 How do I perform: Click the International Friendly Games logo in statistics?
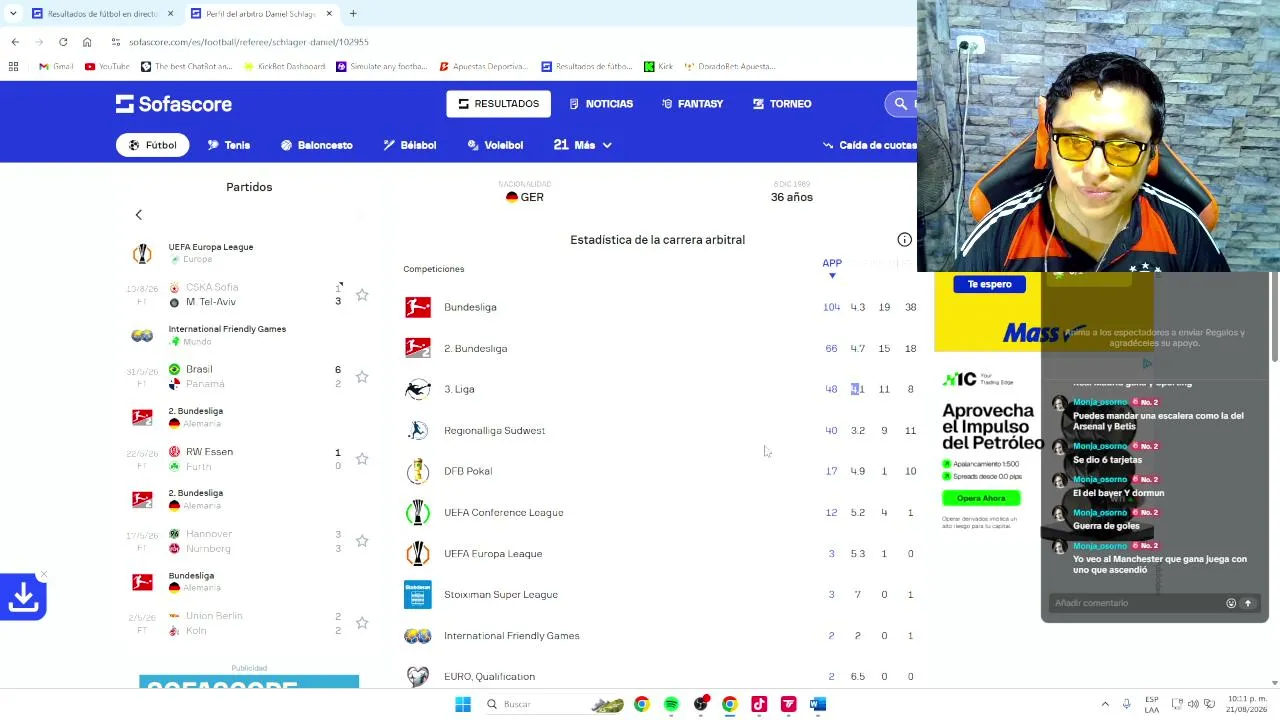(418, 636)
